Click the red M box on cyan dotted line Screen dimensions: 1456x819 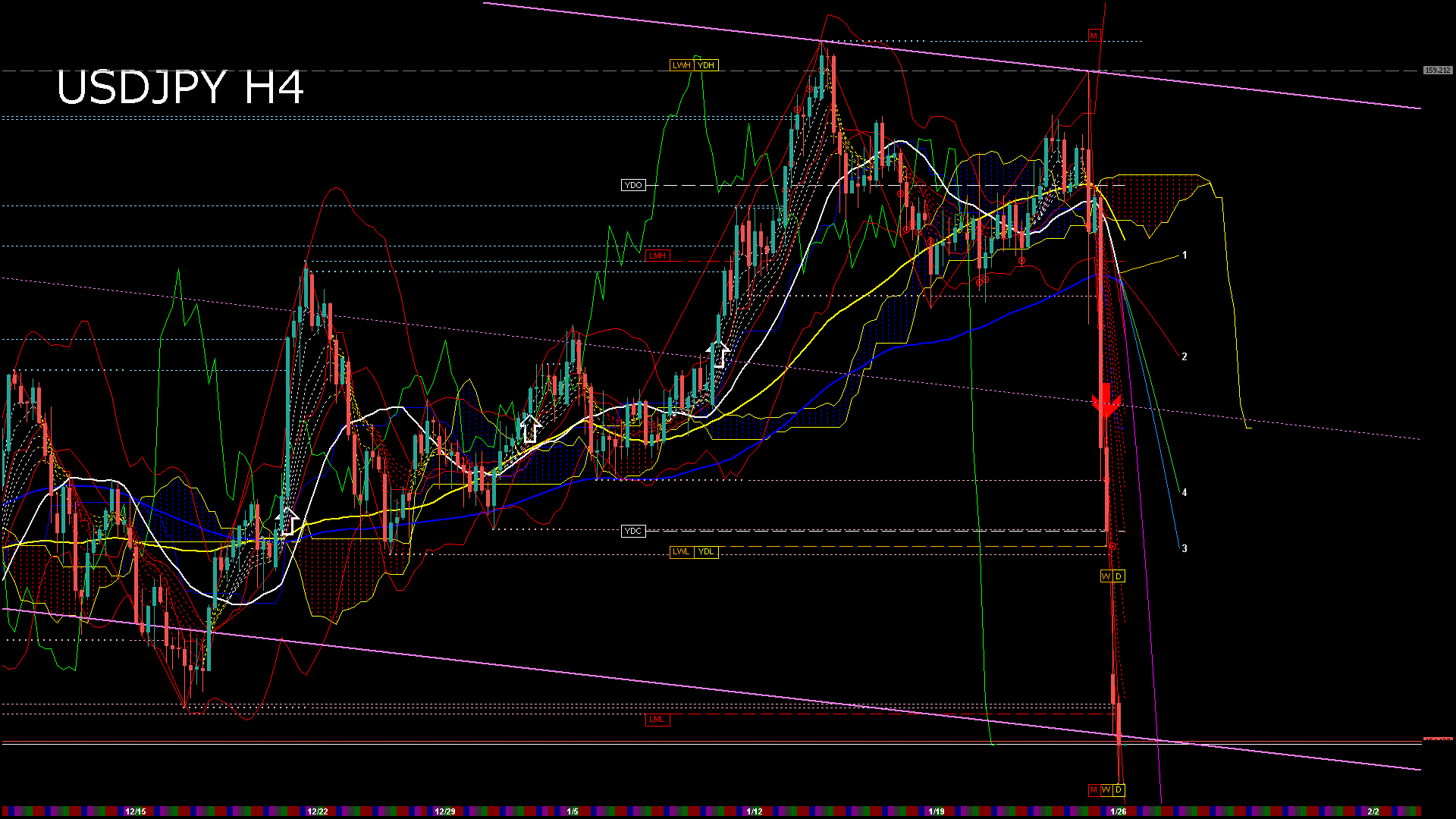coord(1094,36)
